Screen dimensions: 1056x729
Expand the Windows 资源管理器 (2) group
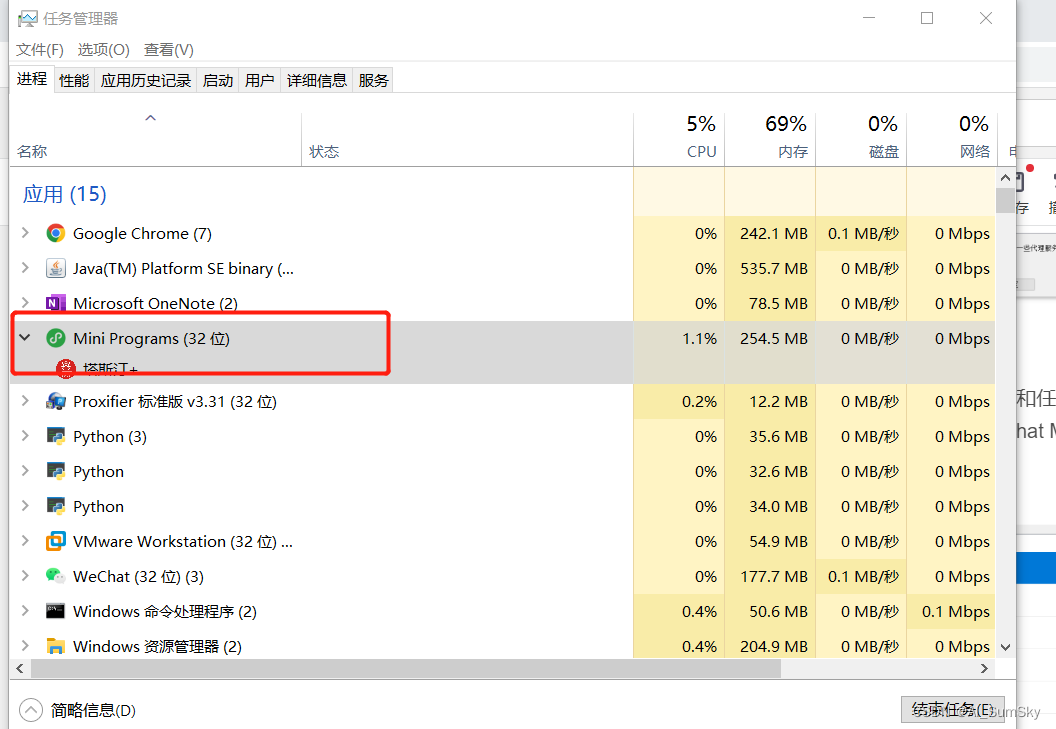point(25,645)
